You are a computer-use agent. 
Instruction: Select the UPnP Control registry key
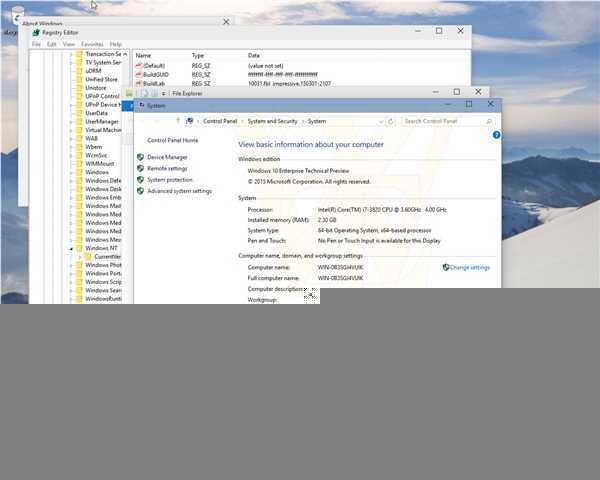point(102,96)
